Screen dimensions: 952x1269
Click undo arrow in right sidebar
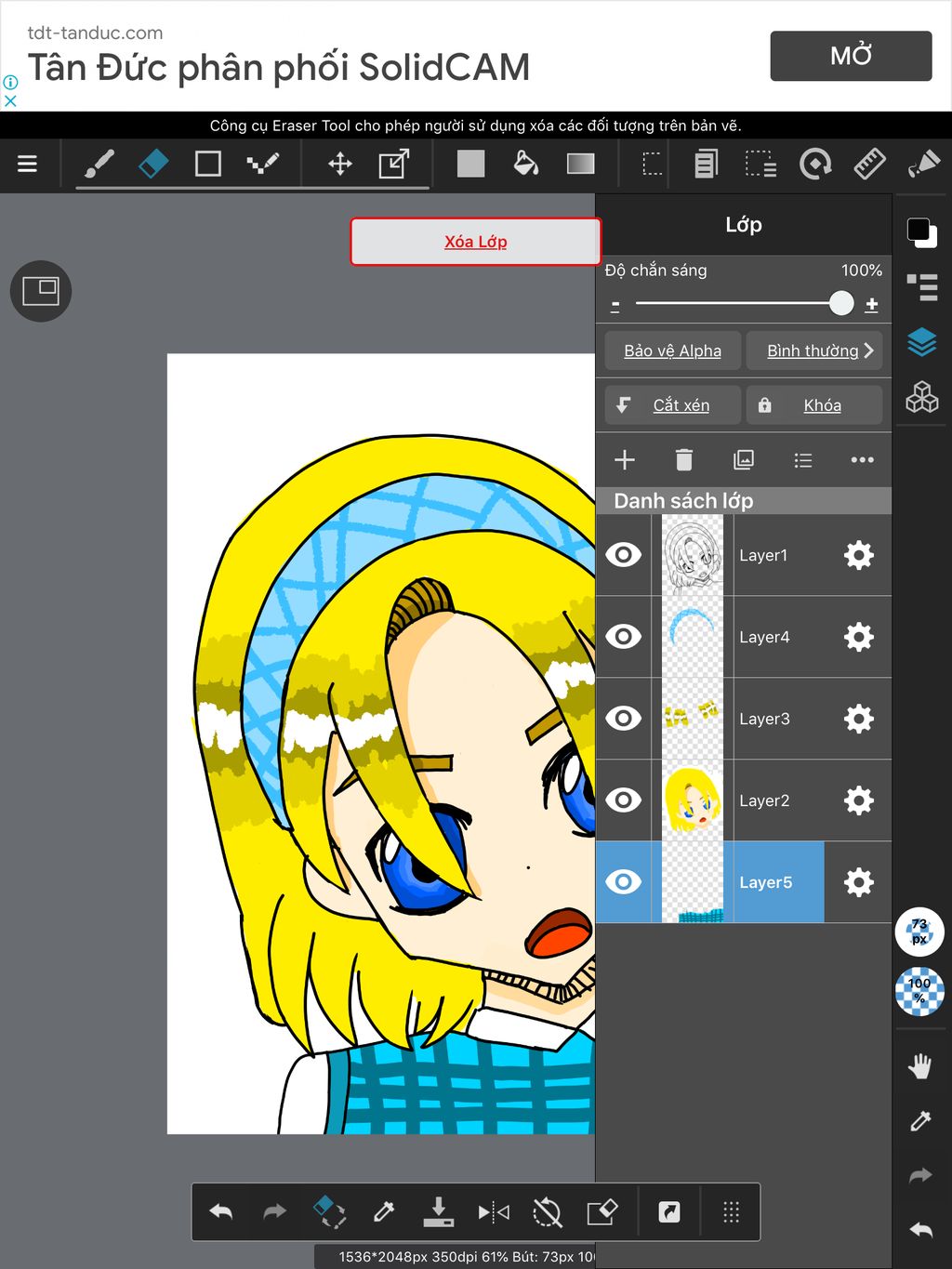920,1230
